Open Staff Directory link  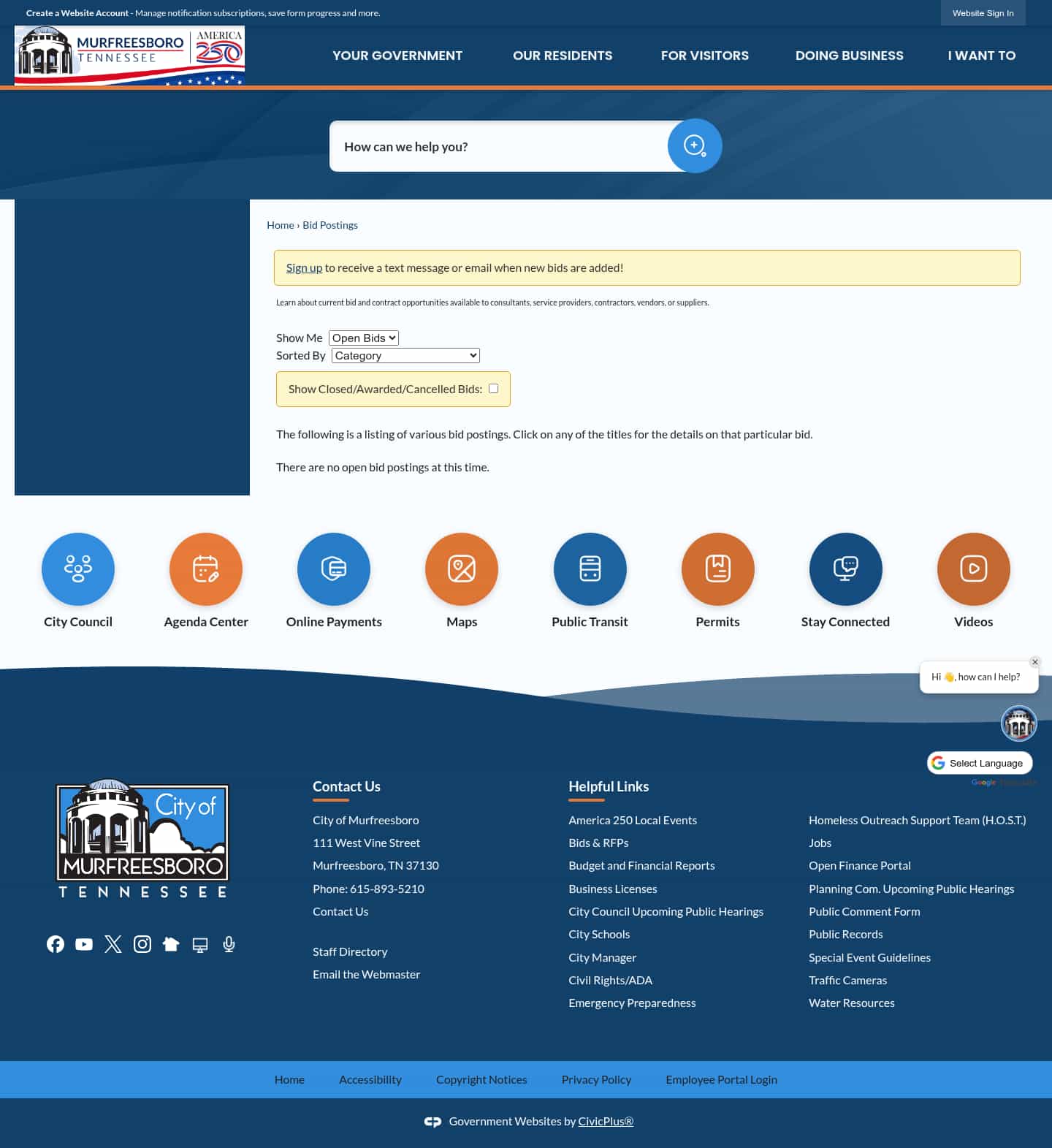[350, 951]
